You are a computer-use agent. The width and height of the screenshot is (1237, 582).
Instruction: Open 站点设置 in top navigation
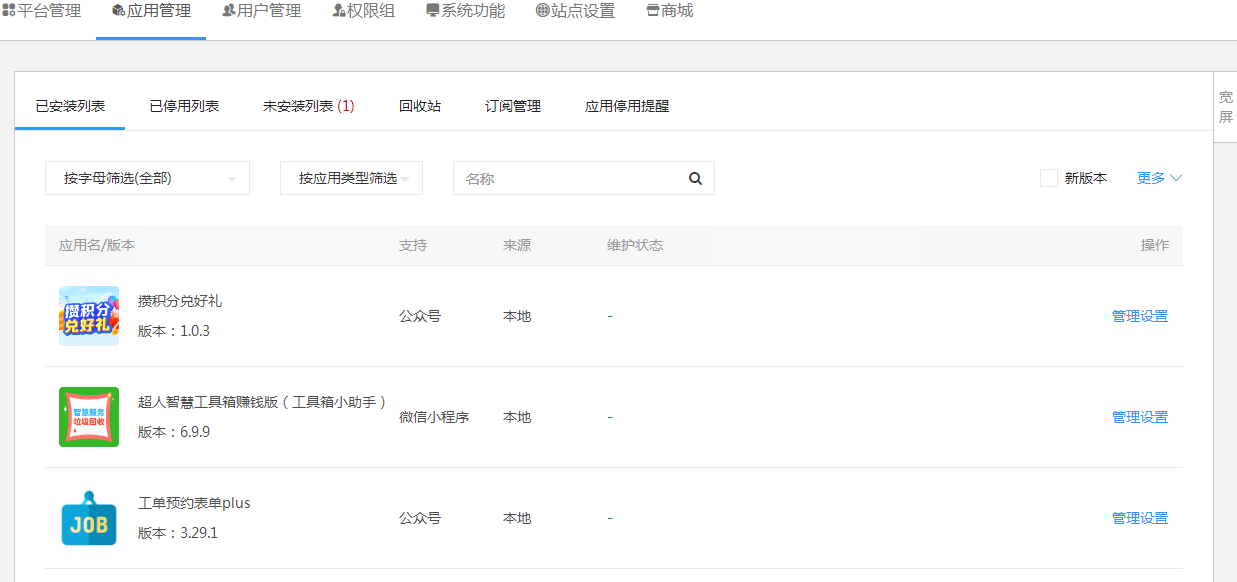pos(575,12)
